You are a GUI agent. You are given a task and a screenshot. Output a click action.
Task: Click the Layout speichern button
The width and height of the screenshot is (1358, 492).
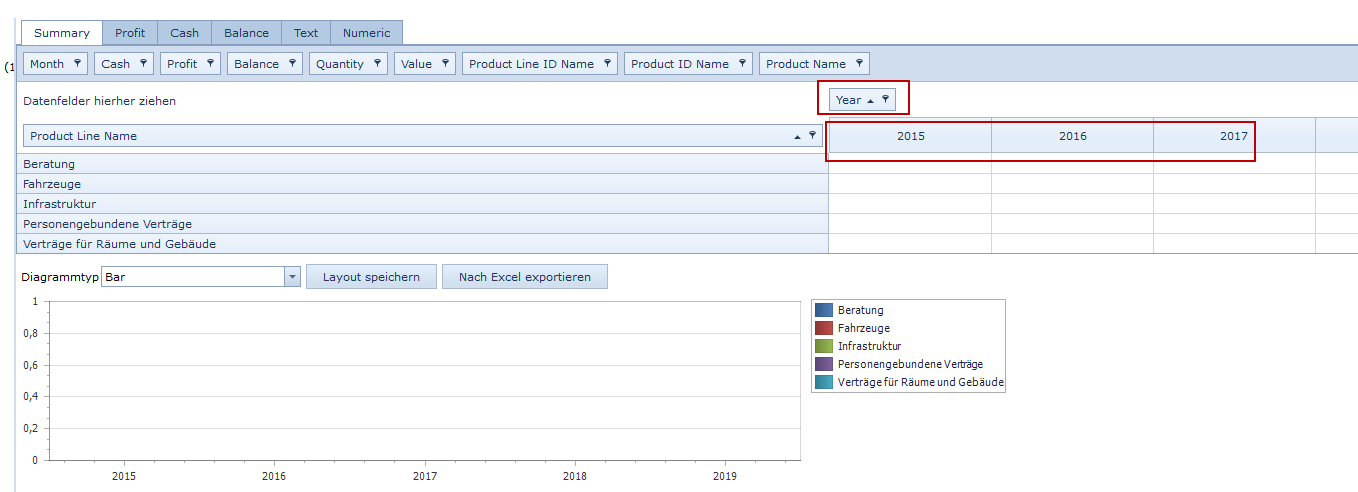pos(371,277)
